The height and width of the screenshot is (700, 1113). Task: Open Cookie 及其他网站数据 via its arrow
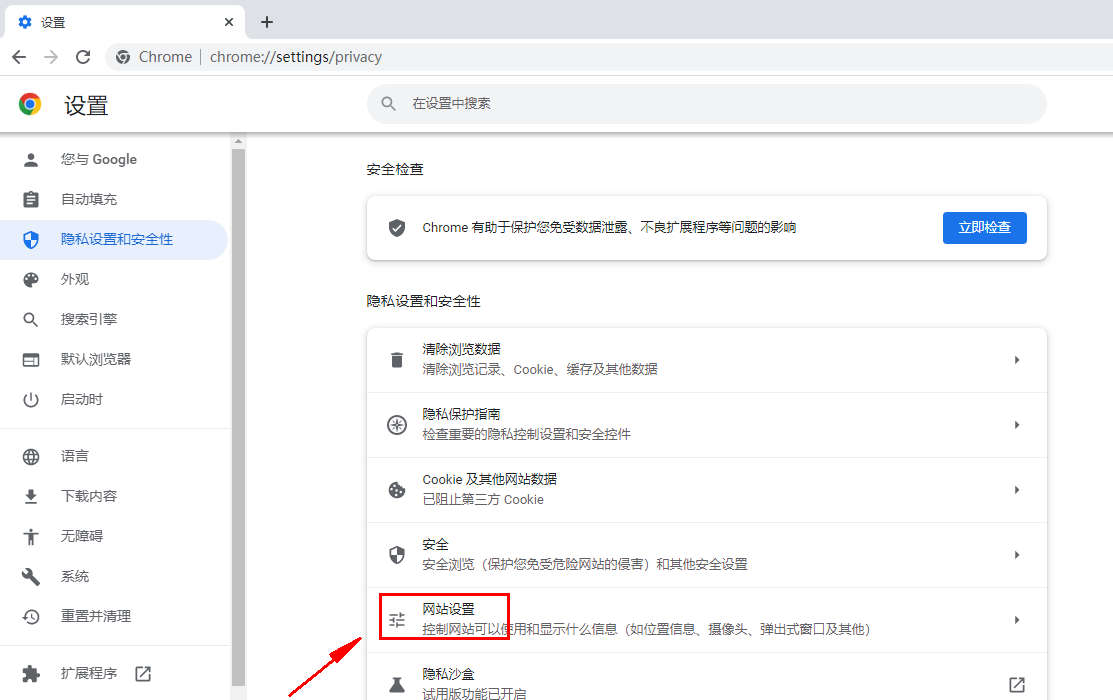click(x=1017, y=489)
